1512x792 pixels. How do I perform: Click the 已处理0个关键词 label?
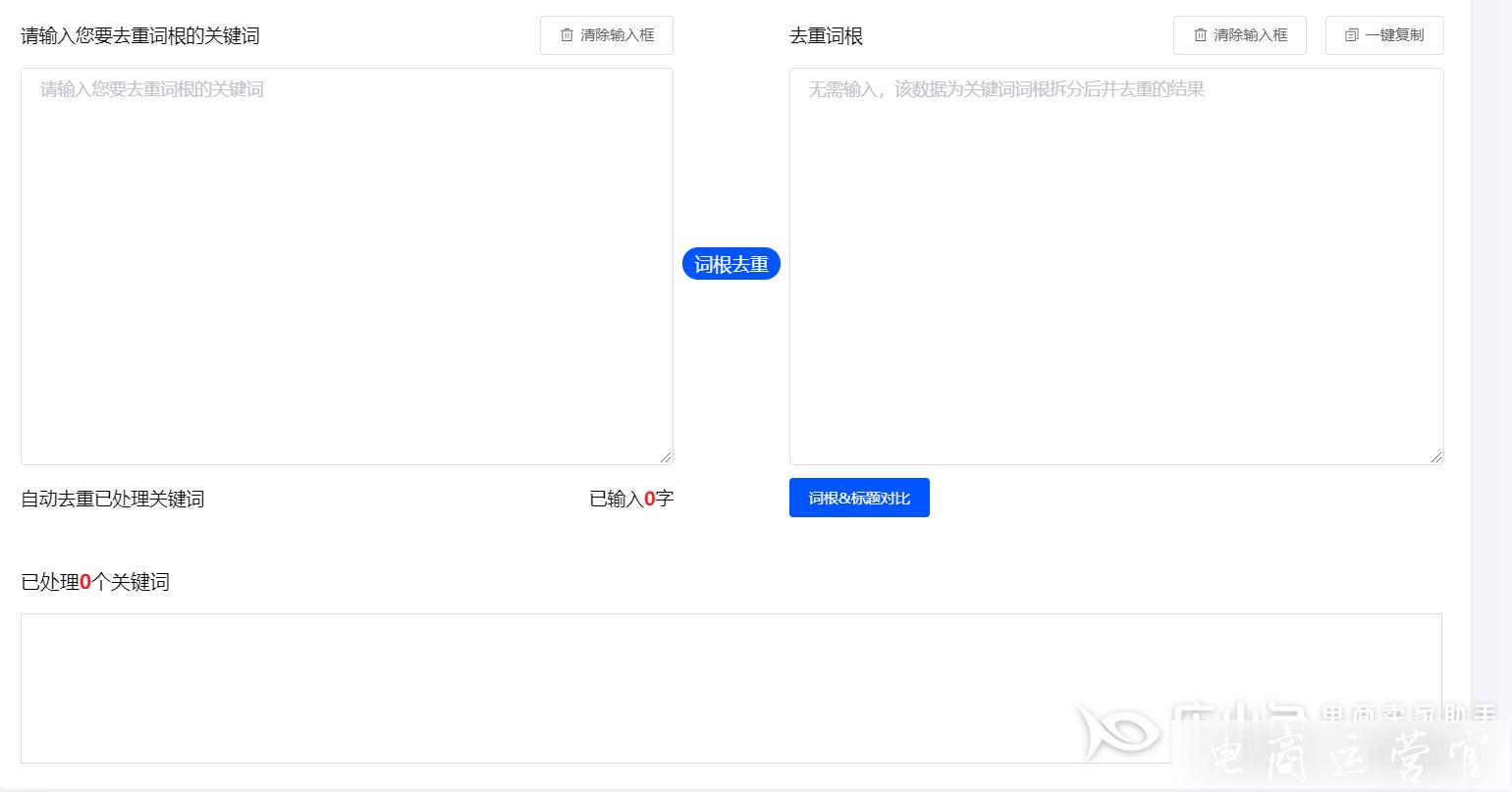tap(95, 582)
